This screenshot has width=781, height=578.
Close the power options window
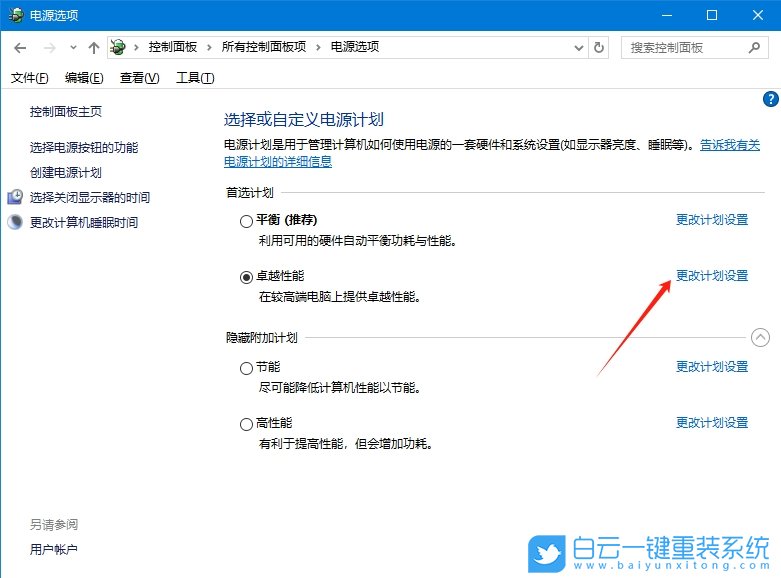coord(758,15)
